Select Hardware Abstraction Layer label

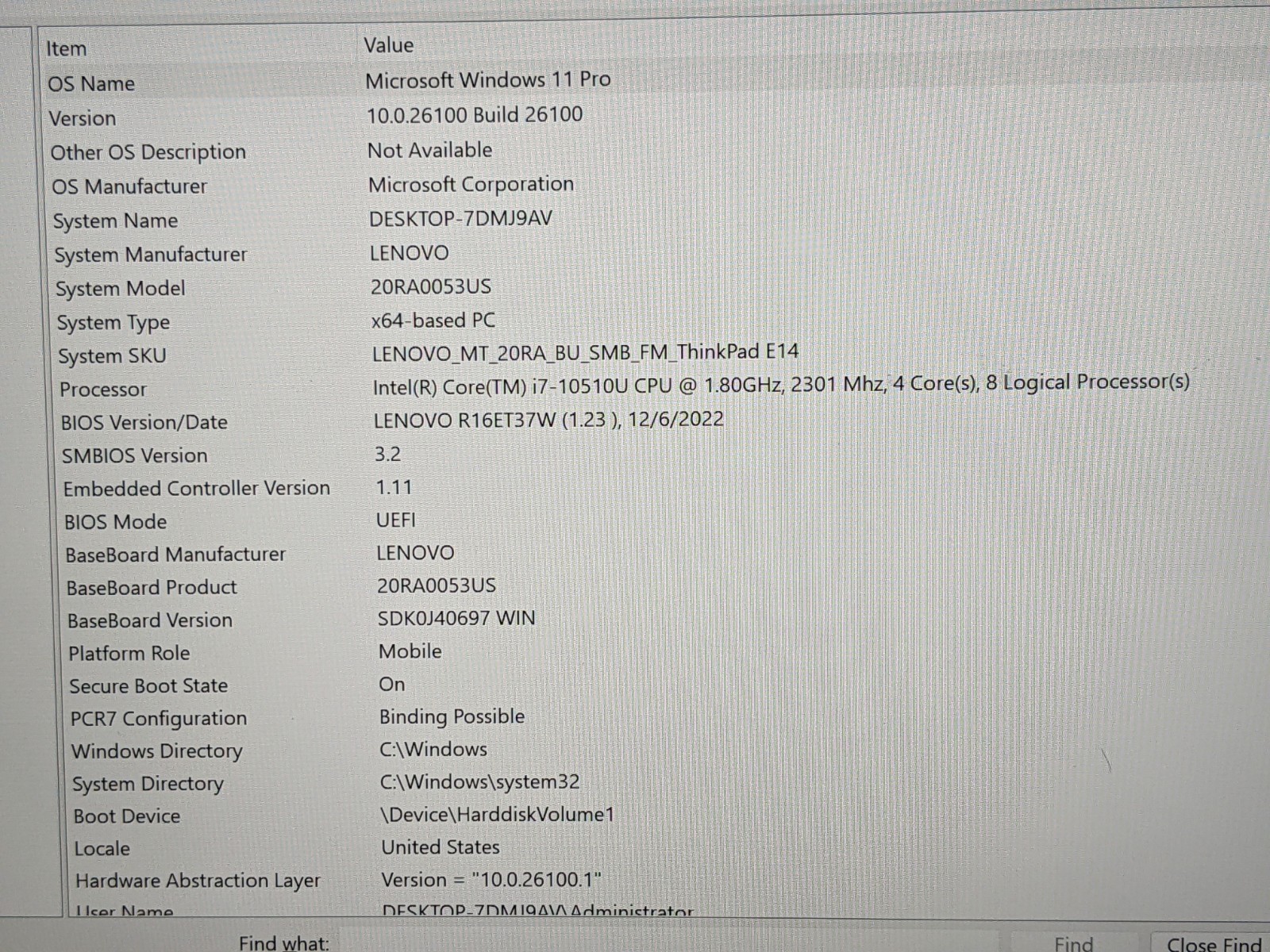click(198, 881)
